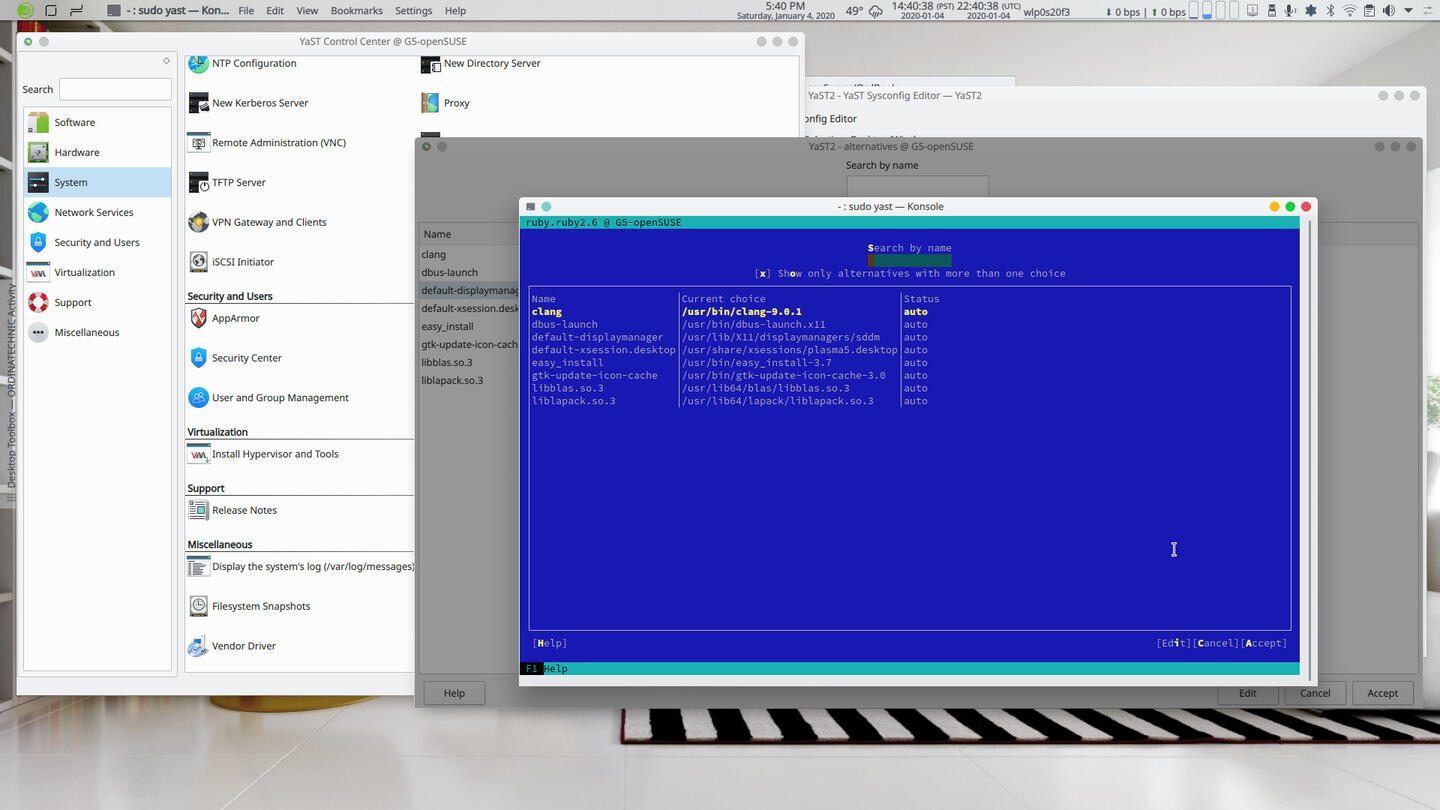Open AppArmor module

point(224,318)
